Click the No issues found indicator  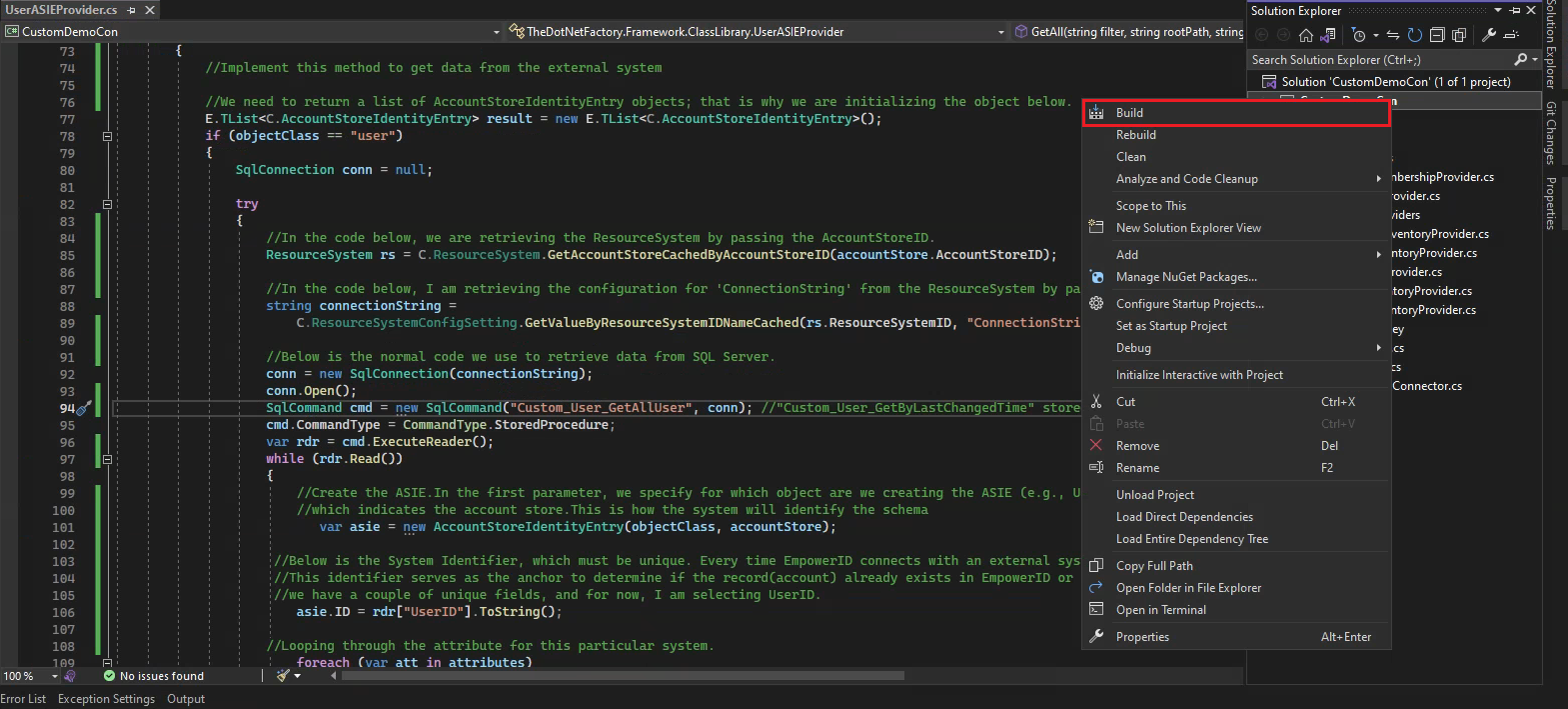tap(153, 676)
